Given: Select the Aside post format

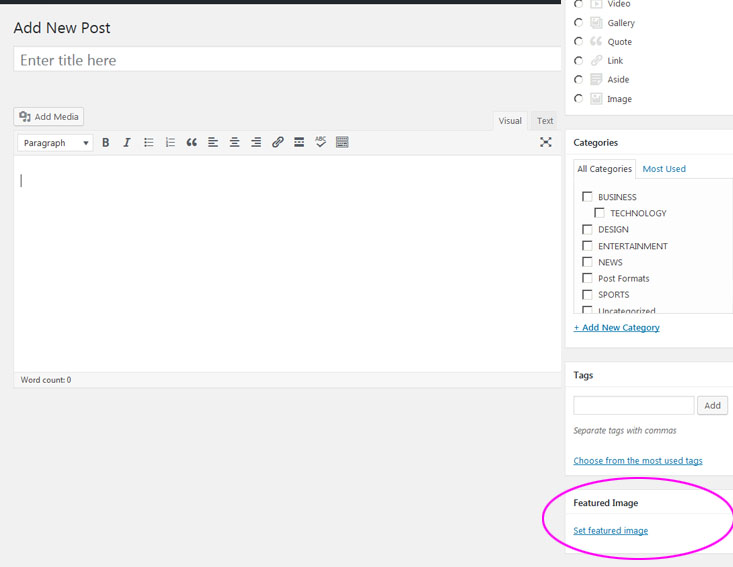Looking at the screenshot, I should coord(578,79).
